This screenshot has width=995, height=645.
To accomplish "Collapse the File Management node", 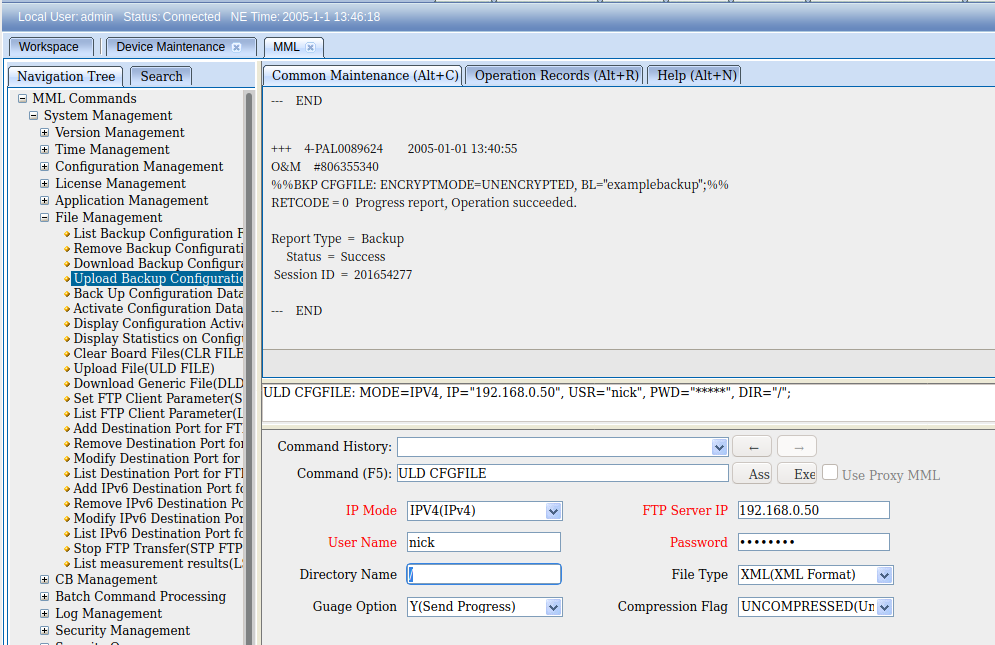I will [44, 218].
